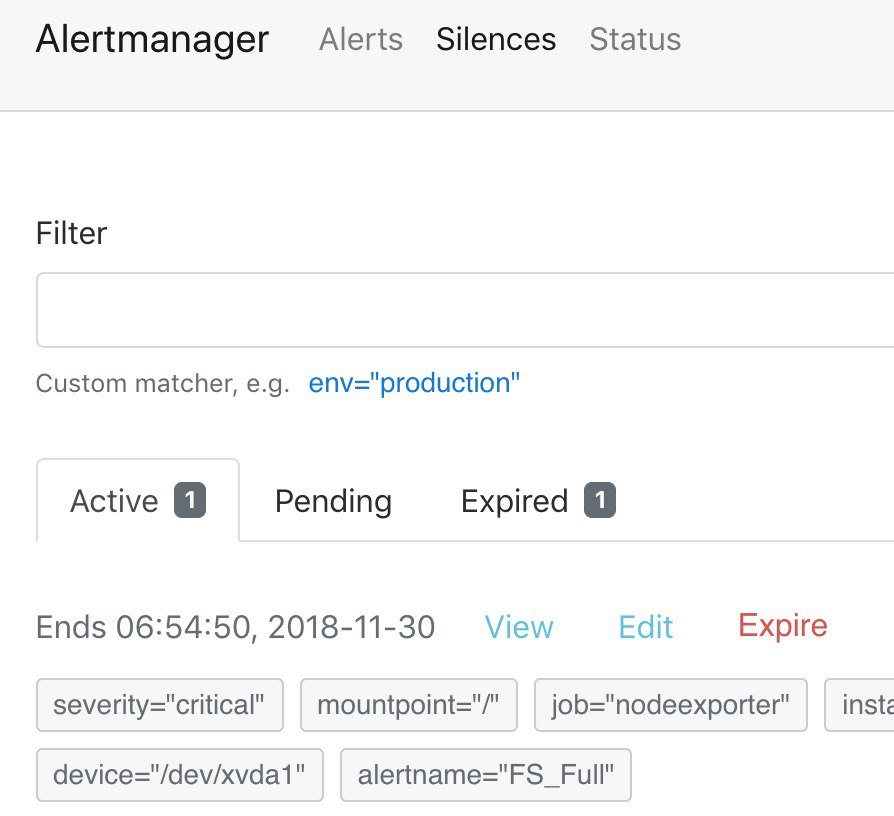
Task: Click the alertname="FS_Full" matcher tag
Action: click(486, 775)
